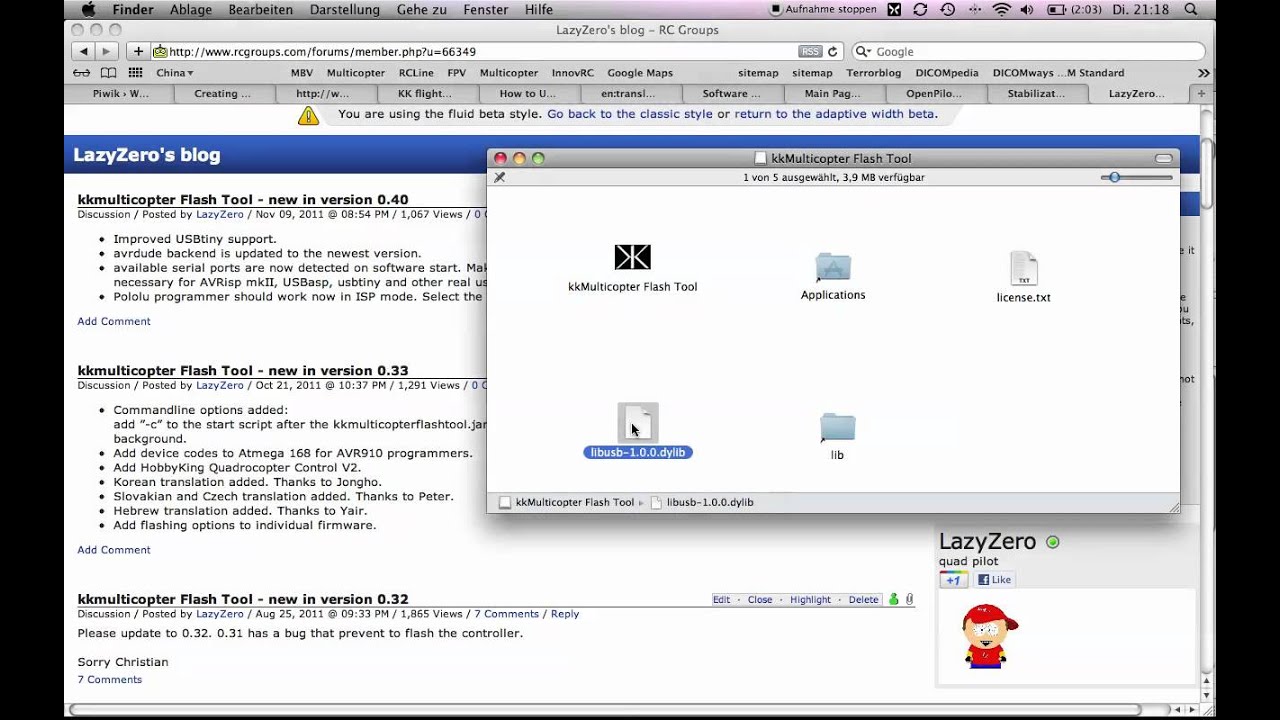Open the Finder menu
The height and width of the screenshot is (720, 1280).
tap(132, 9)
